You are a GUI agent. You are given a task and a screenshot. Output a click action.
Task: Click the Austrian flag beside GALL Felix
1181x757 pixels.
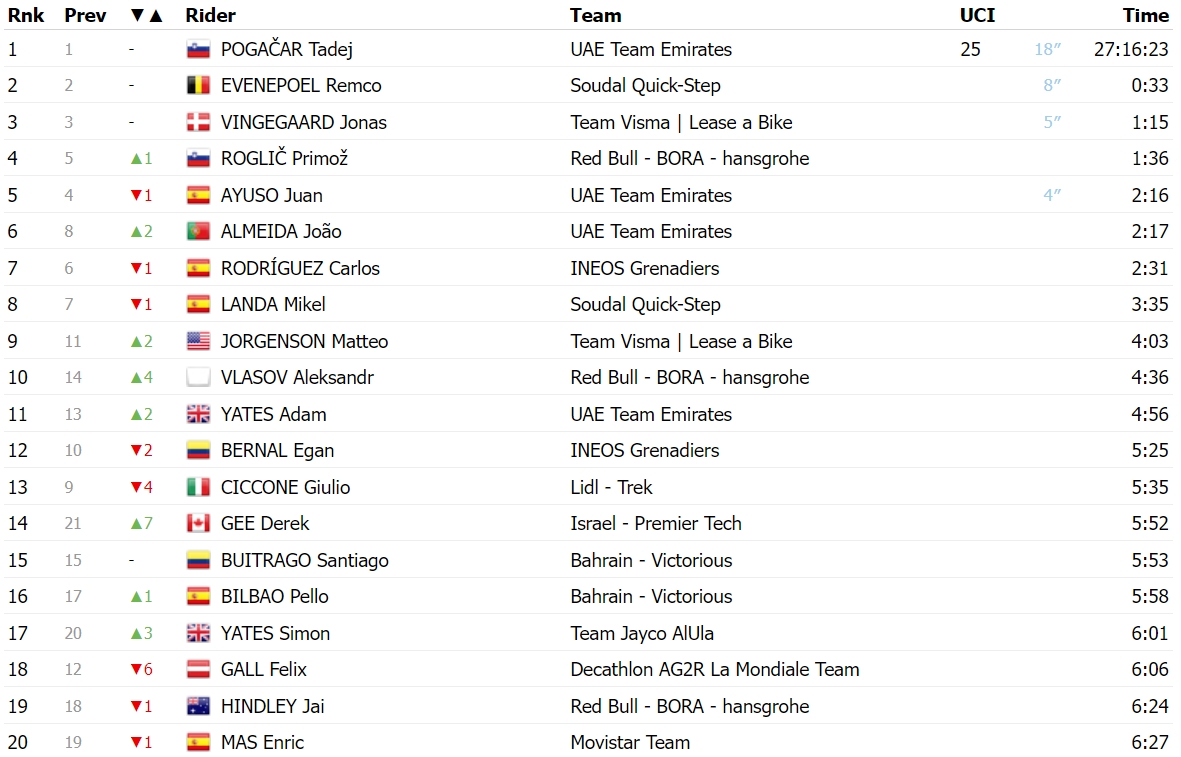click(x=198, y=670)
